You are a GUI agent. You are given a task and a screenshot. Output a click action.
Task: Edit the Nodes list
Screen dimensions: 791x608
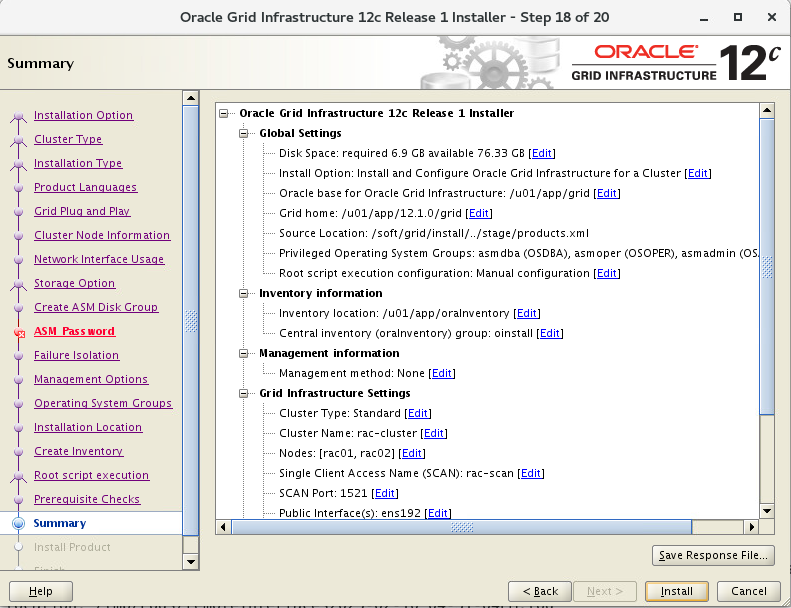click(x=412, y=453)
